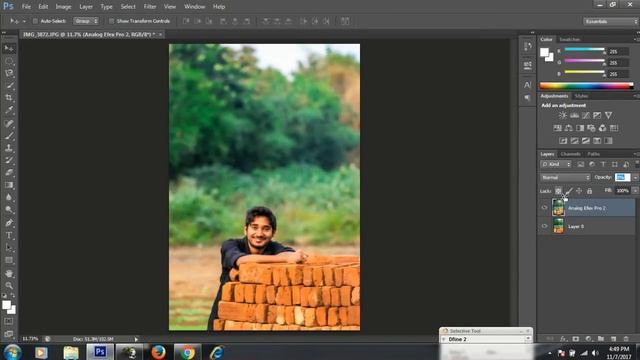Create a new layer

pyautogui.click(x=613, y=339)
